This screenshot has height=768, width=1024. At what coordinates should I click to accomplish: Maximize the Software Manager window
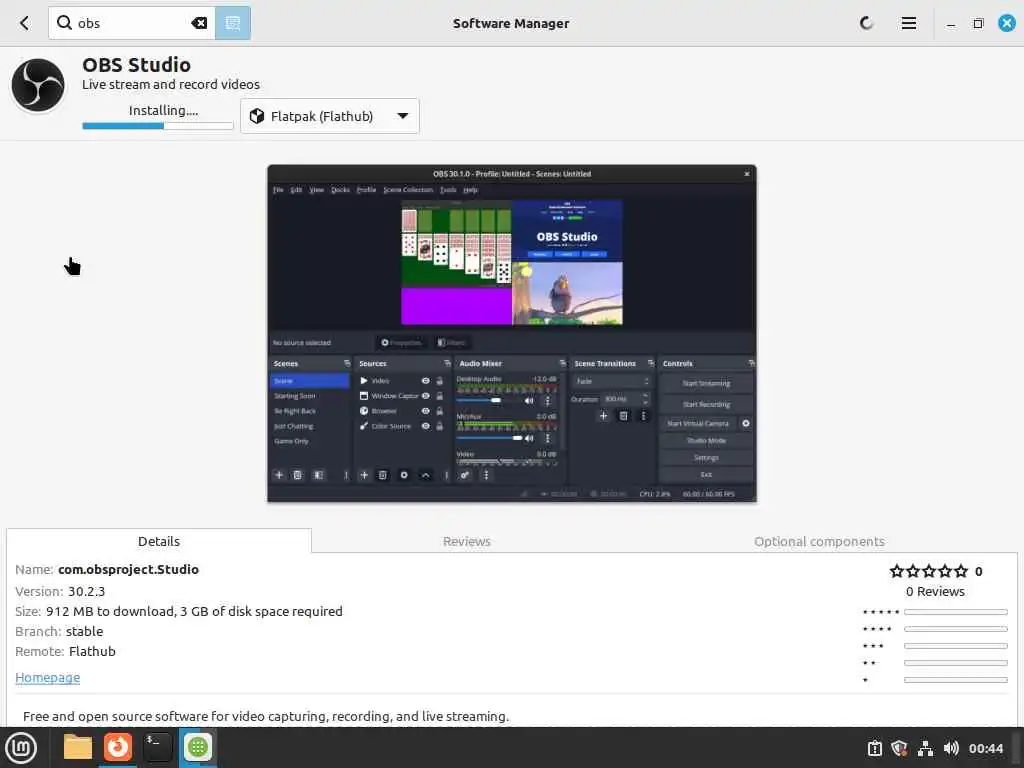click(978, 24)
